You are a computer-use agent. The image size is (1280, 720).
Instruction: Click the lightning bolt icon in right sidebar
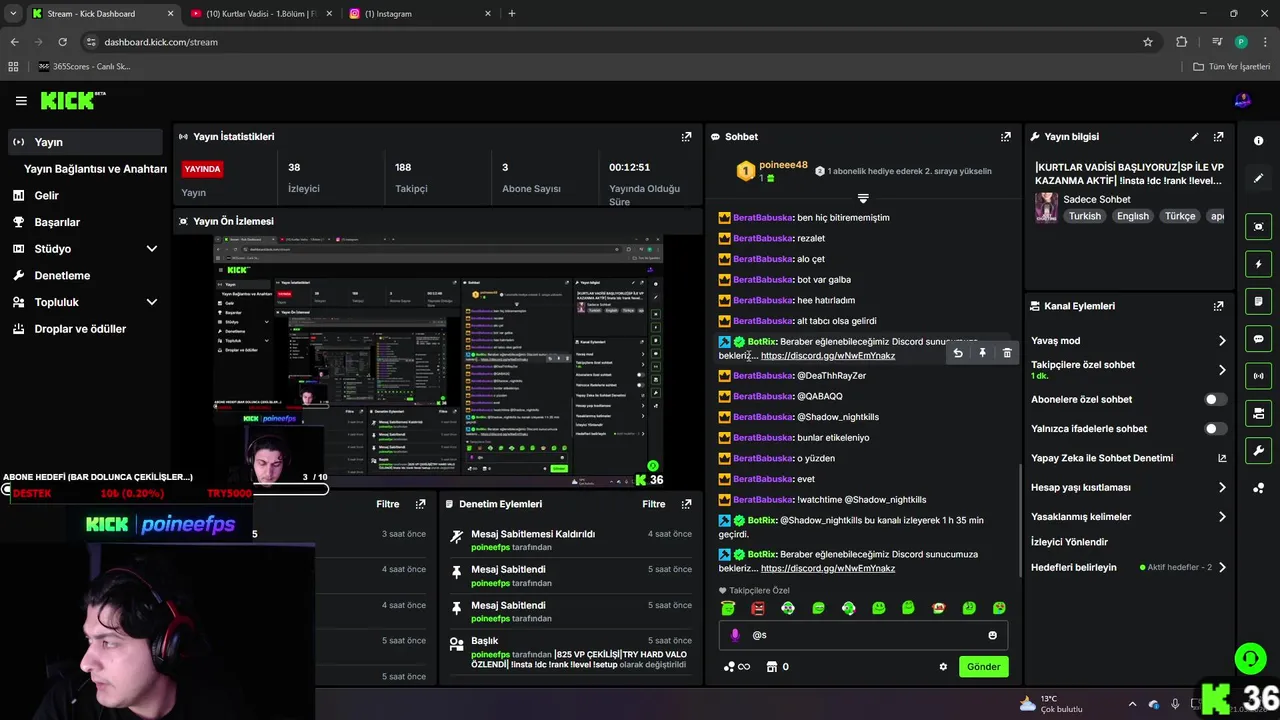1258,264
